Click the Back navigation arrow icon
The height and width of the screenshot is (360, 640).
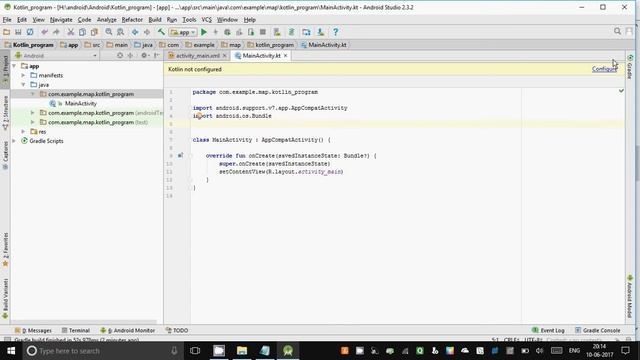[x=135, y=32]
